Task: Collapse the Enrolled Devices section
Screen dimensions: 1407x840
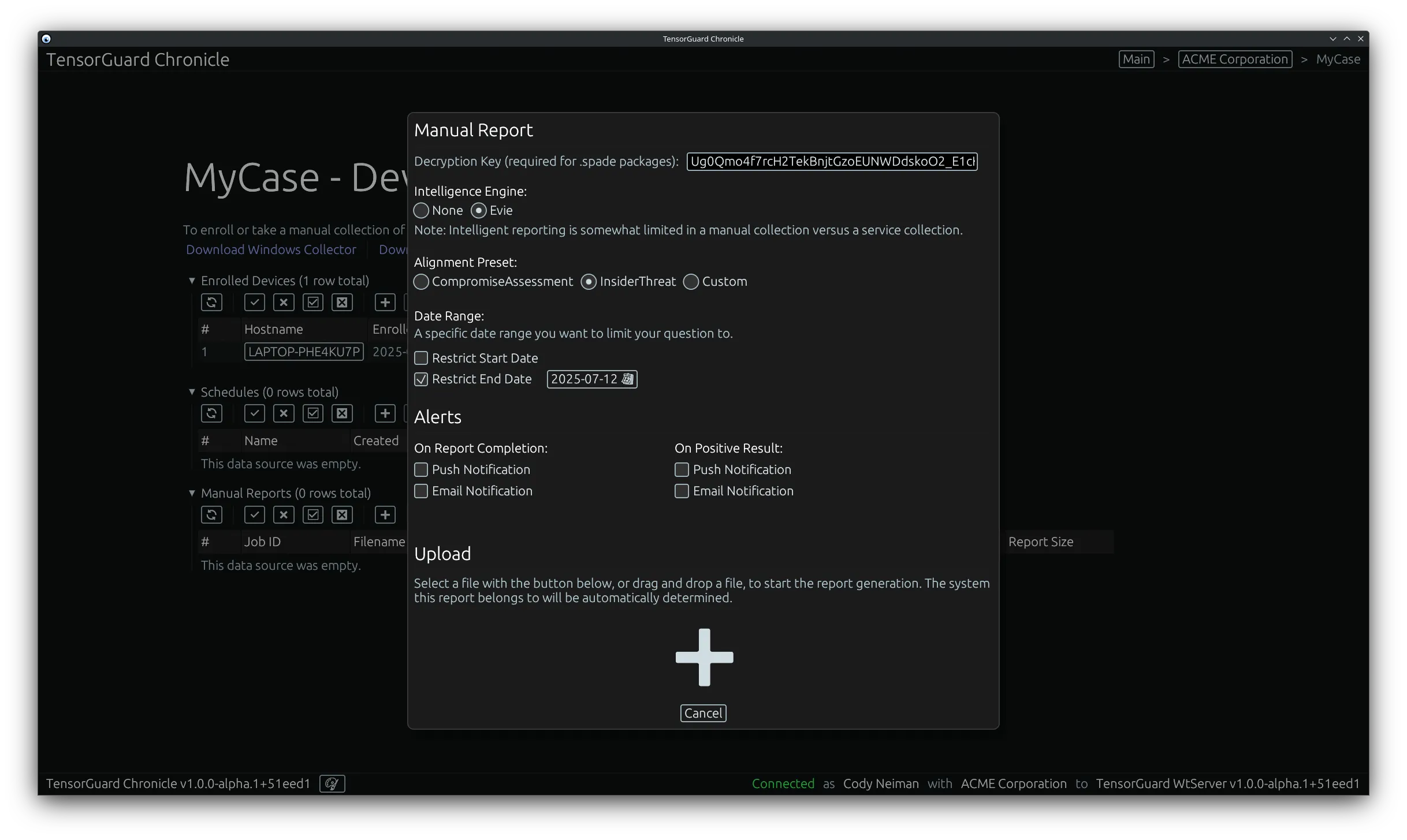Action: [192, 281]
